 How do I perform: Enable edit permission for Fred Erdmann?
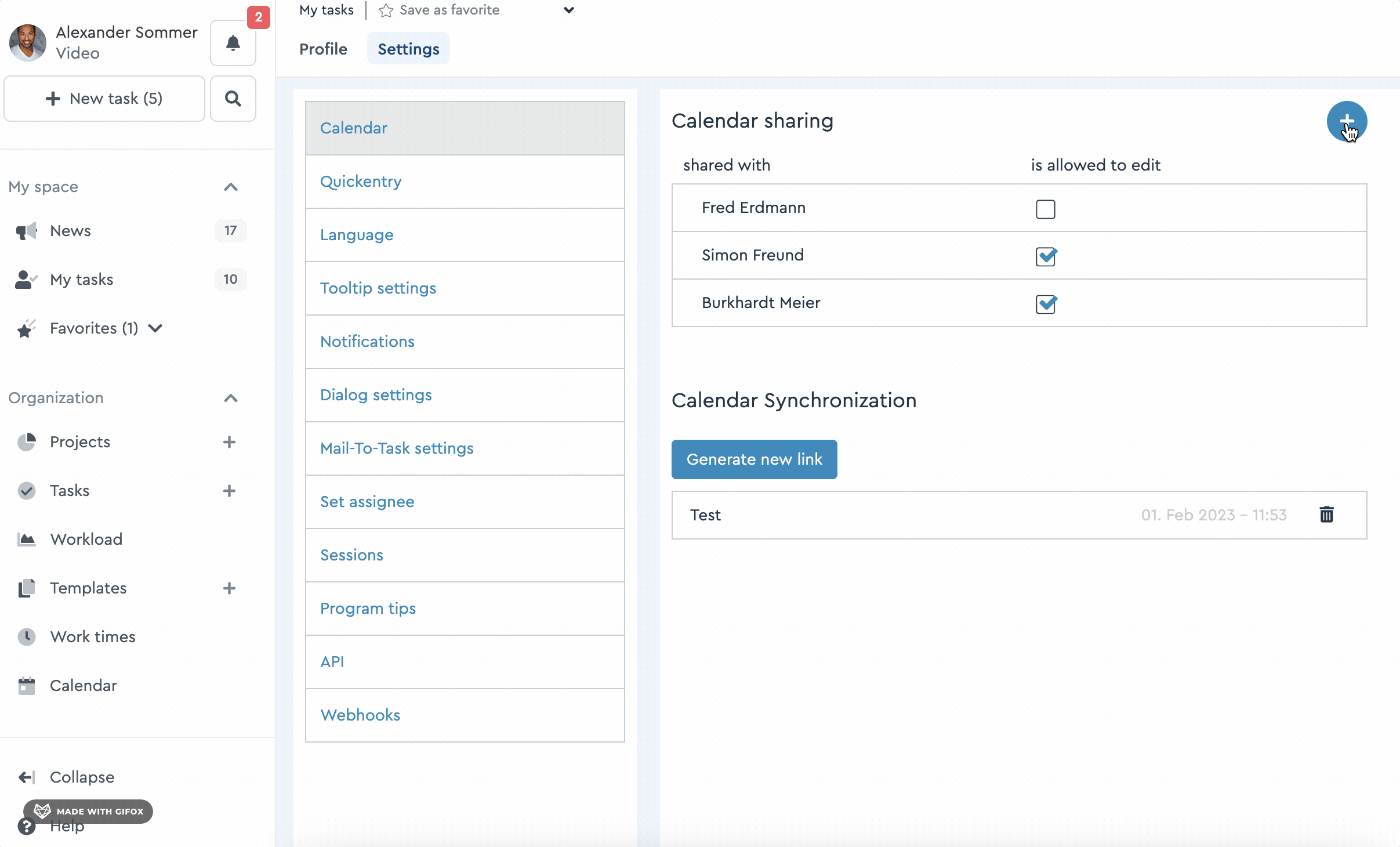coord(1045,209)
